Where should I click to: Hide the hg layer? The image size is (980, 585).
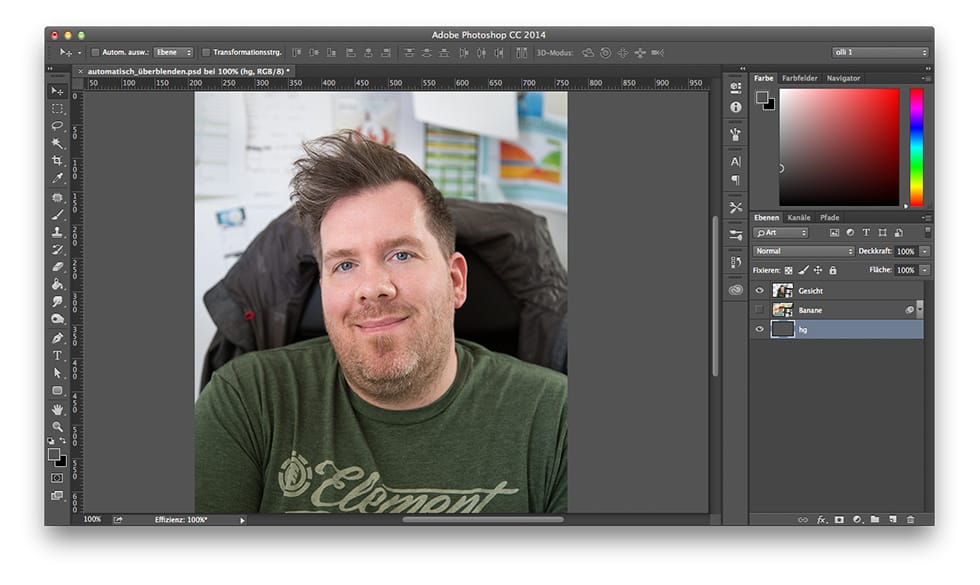pyautogui.click(x=759, y=329)
